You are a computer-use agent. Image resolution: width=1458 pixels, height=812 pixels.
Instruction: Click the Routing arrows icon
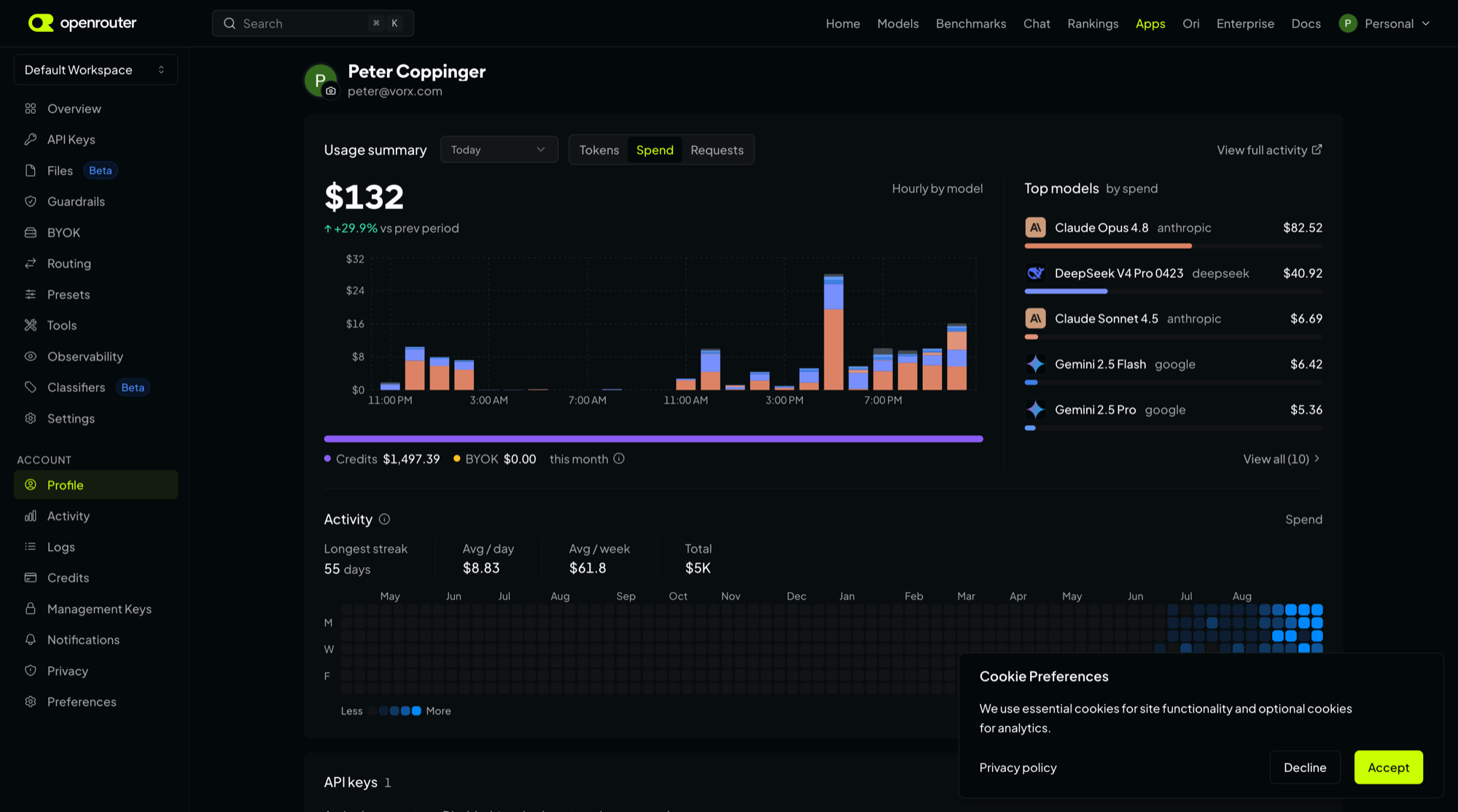(31, 263)
